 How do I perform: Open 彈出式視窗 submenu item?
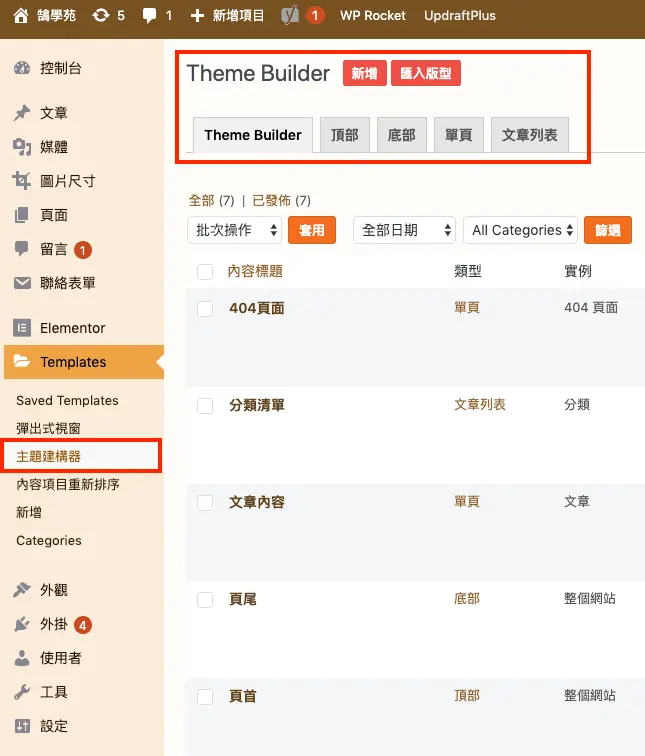48,428
